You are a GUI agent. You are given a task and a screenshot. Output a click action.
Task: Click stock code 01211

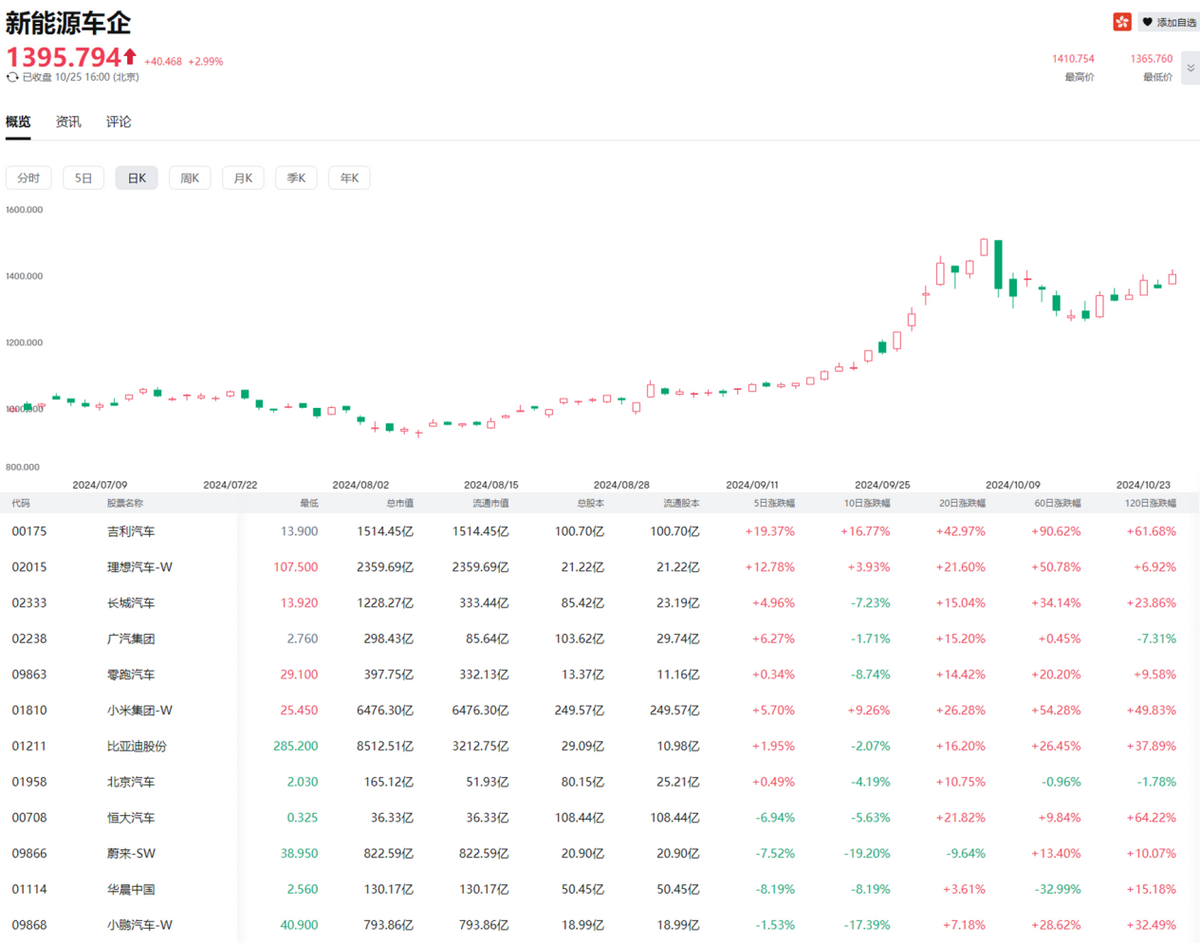point(29,746)
